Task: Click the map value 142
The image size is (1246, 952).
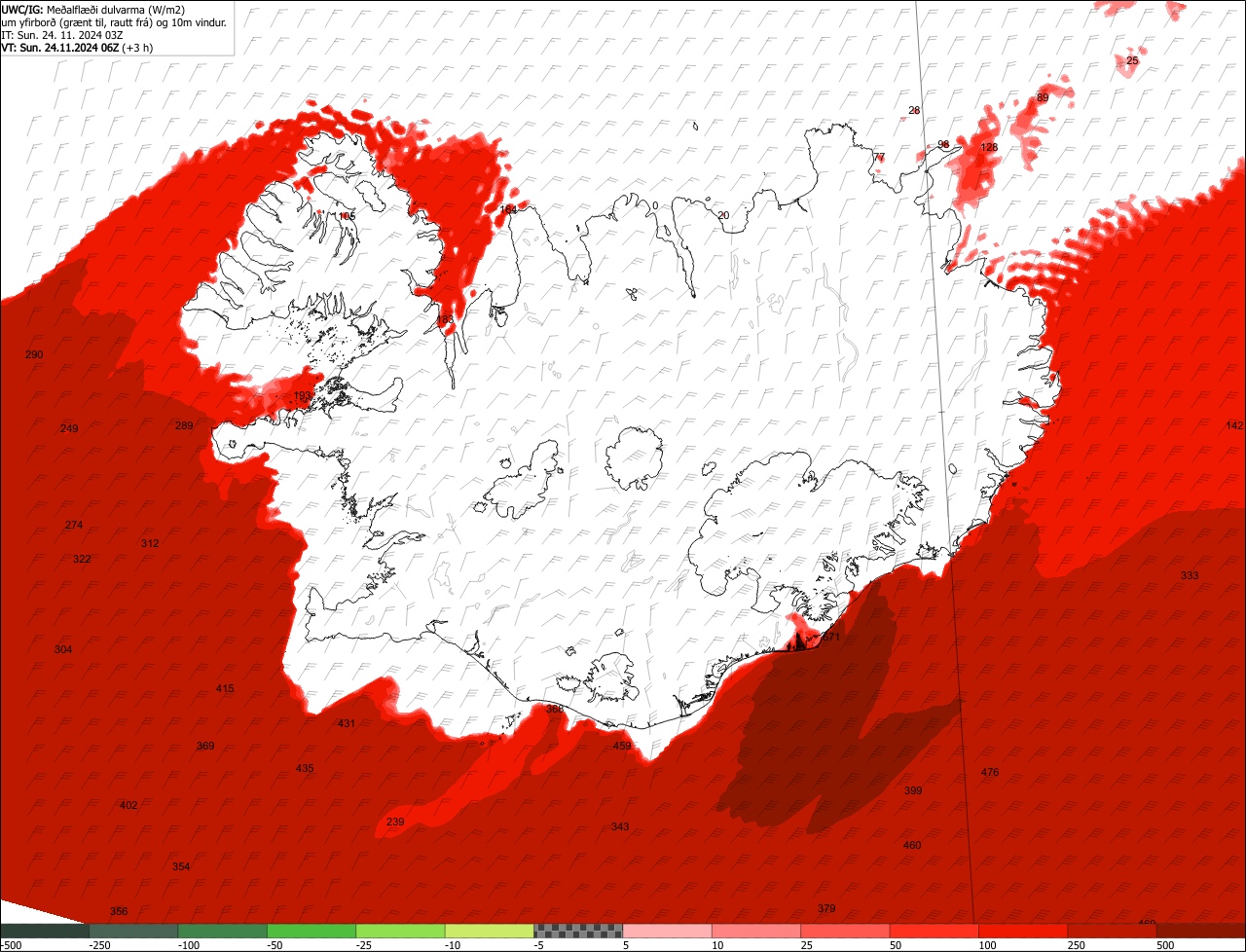Action: 1235,425
